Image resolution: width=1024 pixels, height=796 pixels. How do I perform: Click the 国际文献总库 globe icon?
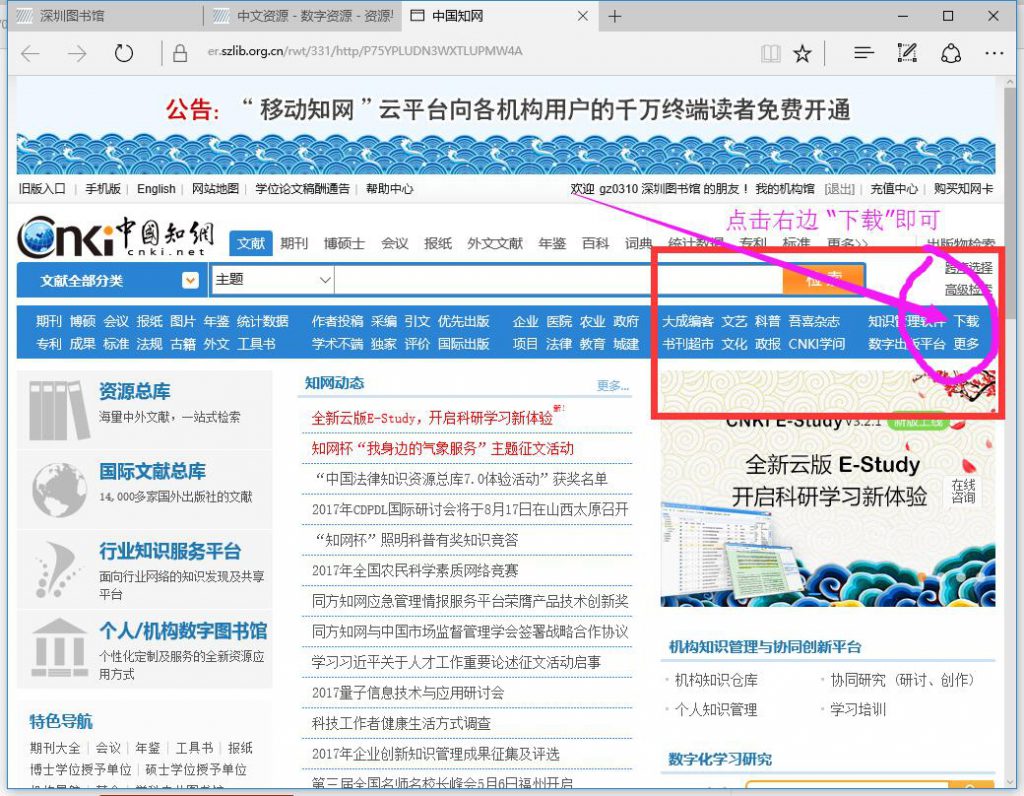[58, 489]
